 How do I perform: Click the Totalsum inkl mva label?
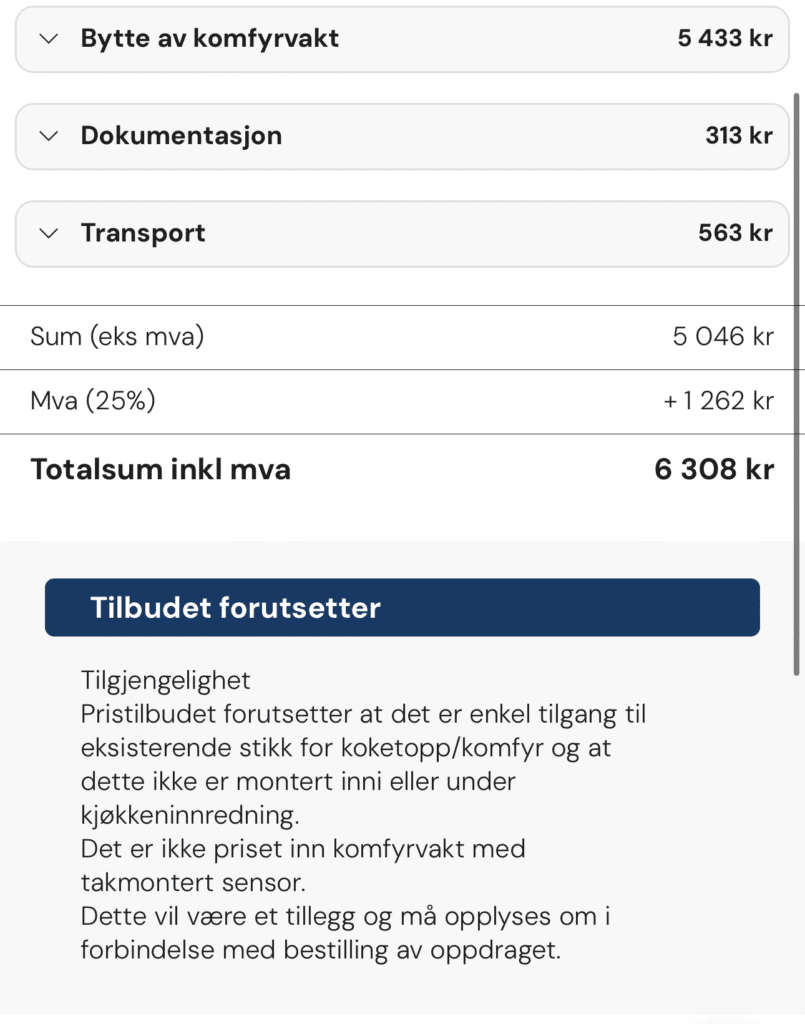click(x=160, y=470)
